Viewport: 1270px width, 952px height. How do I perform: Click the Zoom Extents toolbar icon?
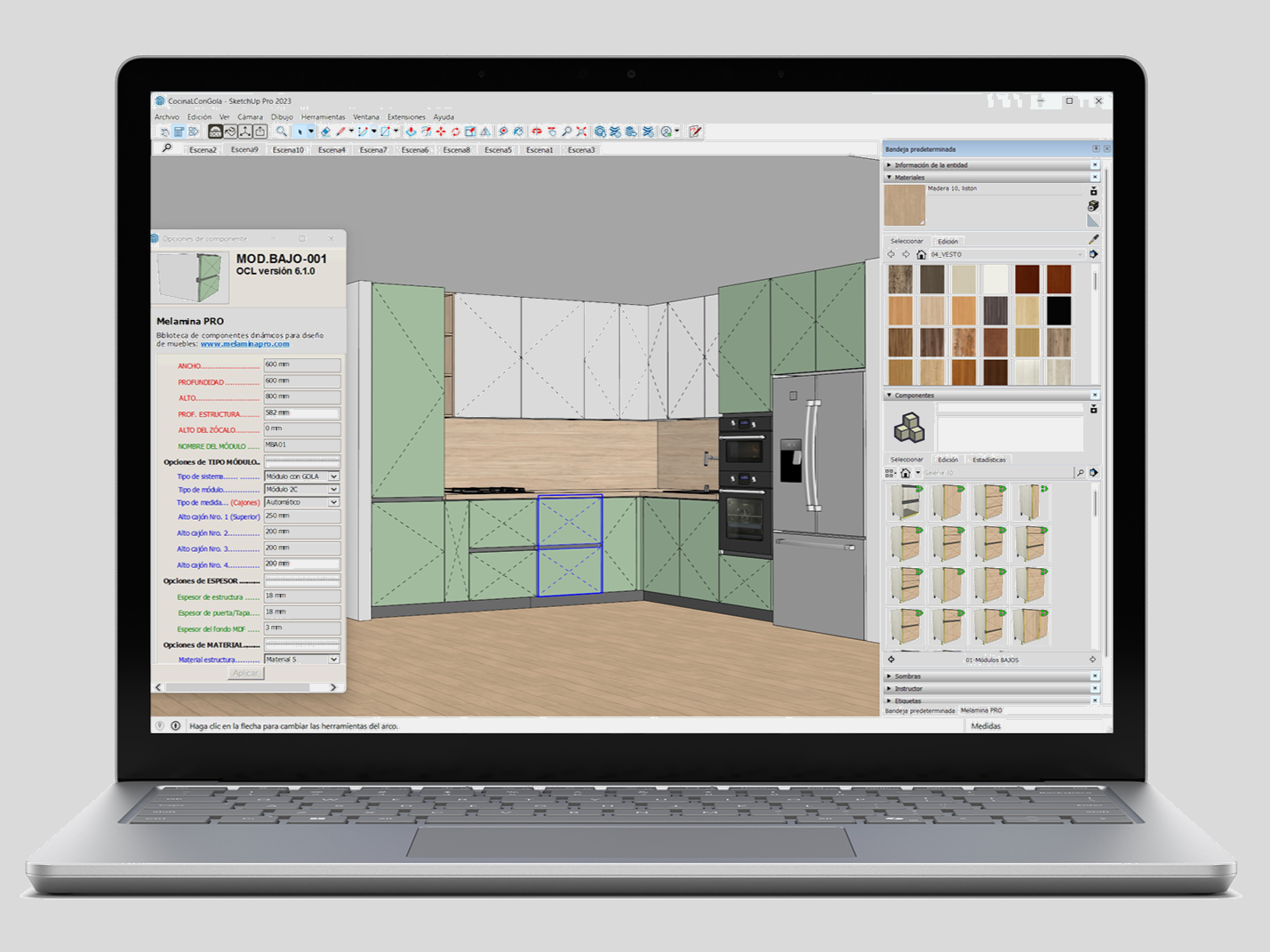[x=581, y=132]
